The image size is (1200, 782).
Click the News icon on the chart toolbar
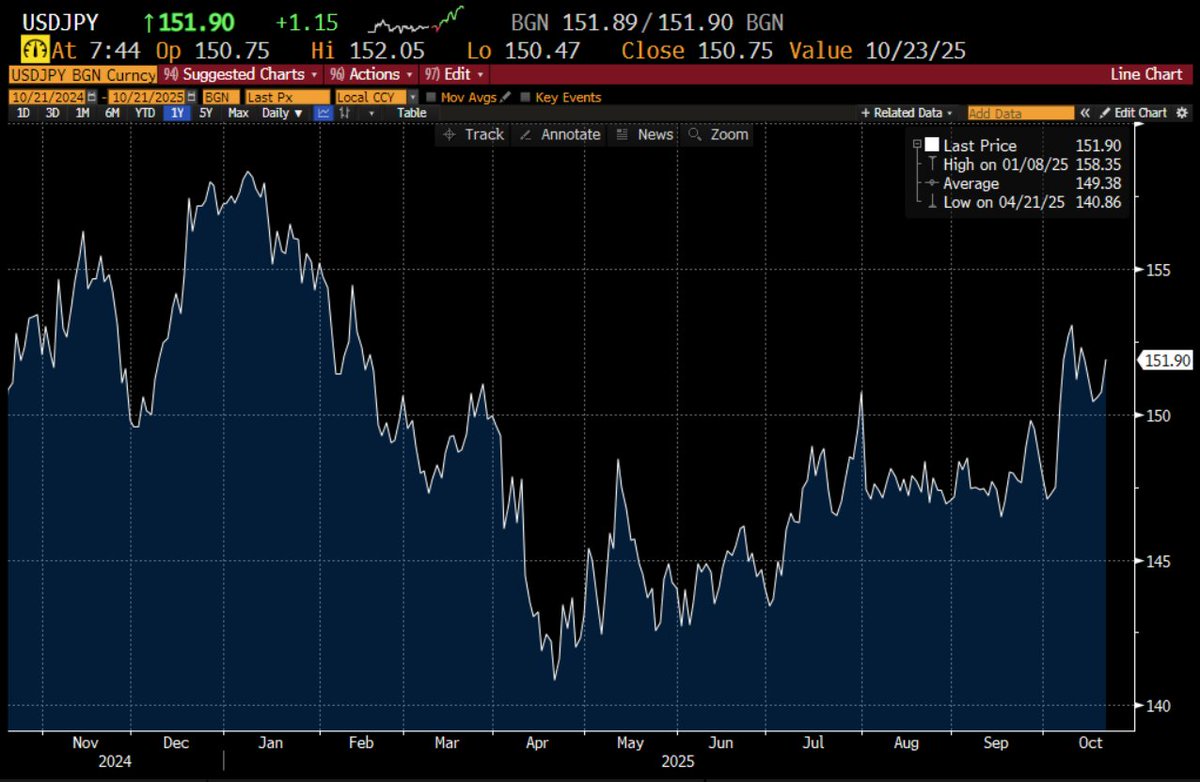point(644,134)
